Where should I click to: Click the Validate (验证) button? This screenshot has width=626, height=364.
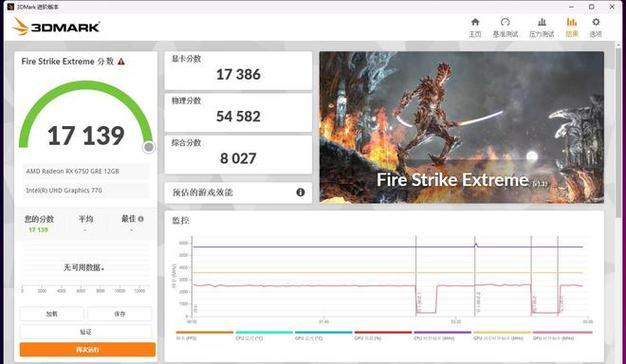coord(86,331)
